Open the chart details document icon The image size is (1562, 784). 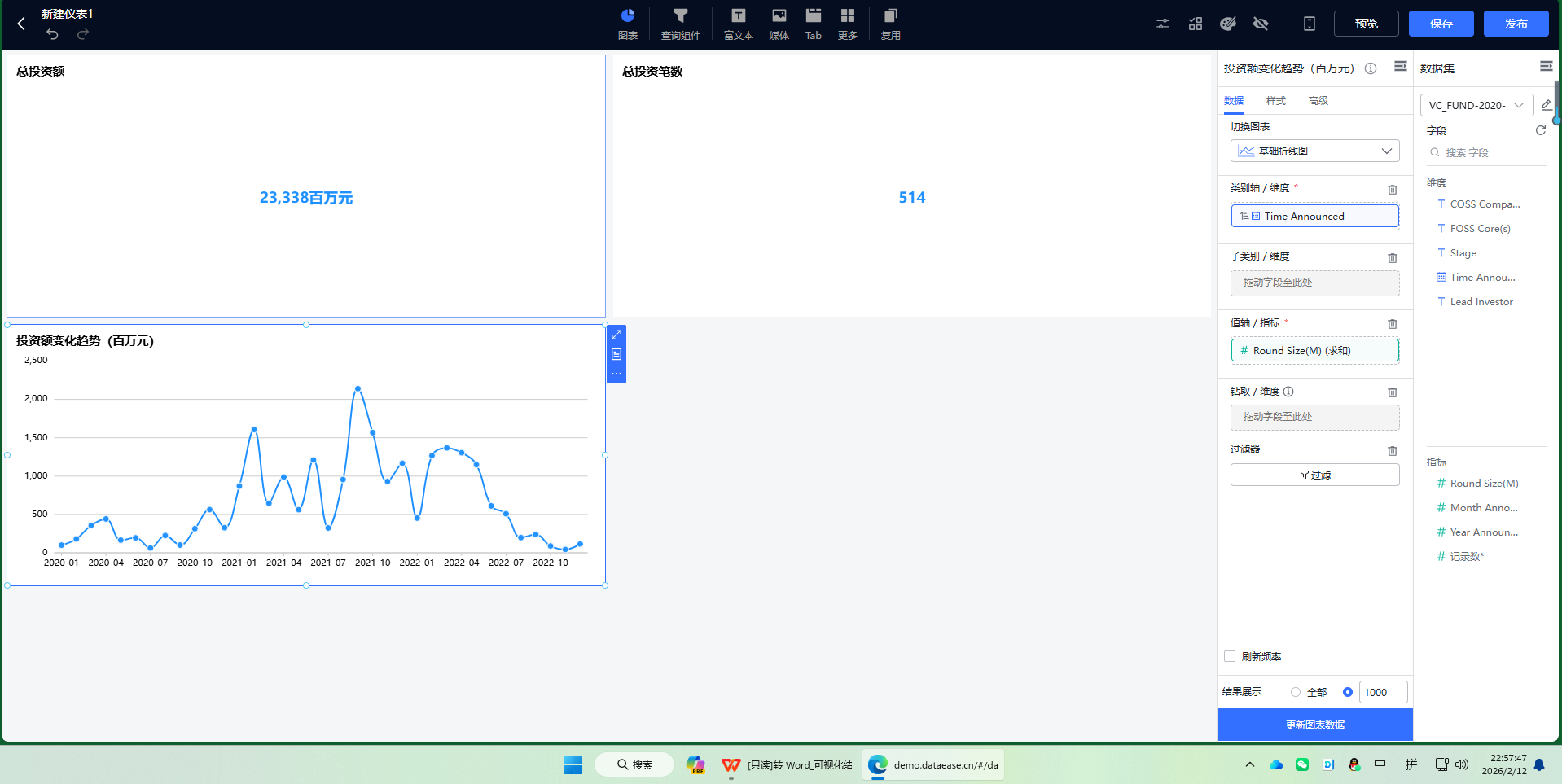click(616, 354)
